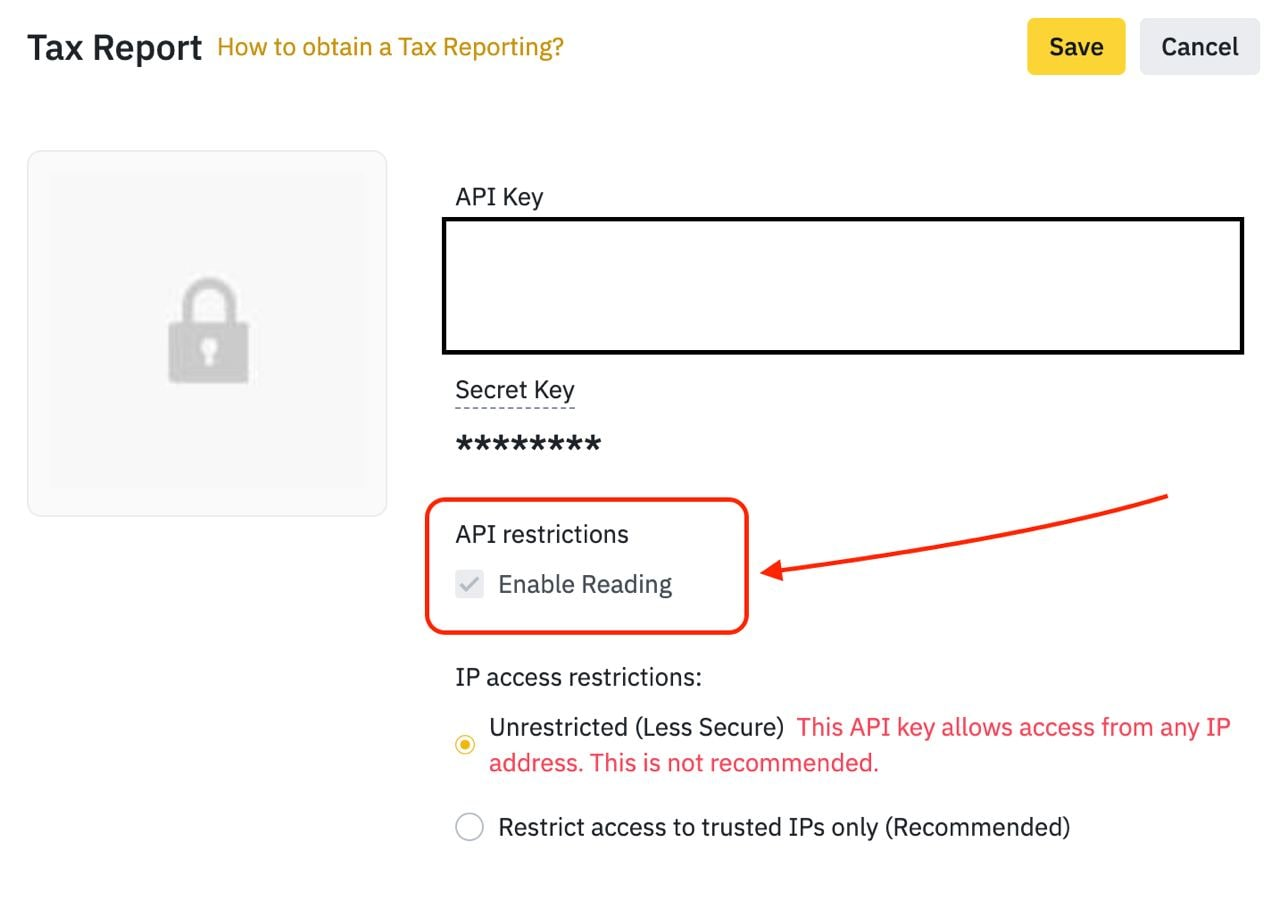Viewport: 1280px width, 909px height.
Task: Open How to obtain a Tax Reporting link
Action: point(390,47)
